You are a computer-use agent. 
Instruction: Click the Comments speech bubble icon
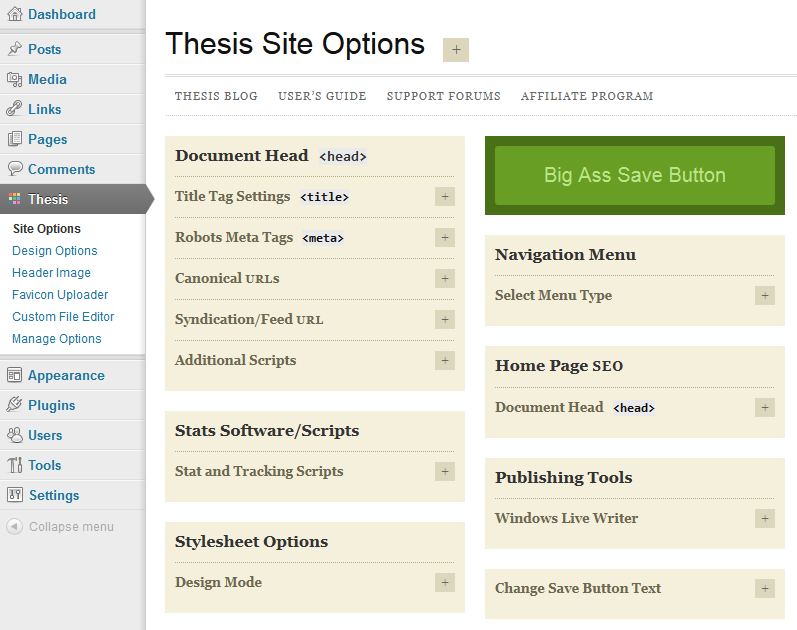pyautogui.click(x=15, y=168)
